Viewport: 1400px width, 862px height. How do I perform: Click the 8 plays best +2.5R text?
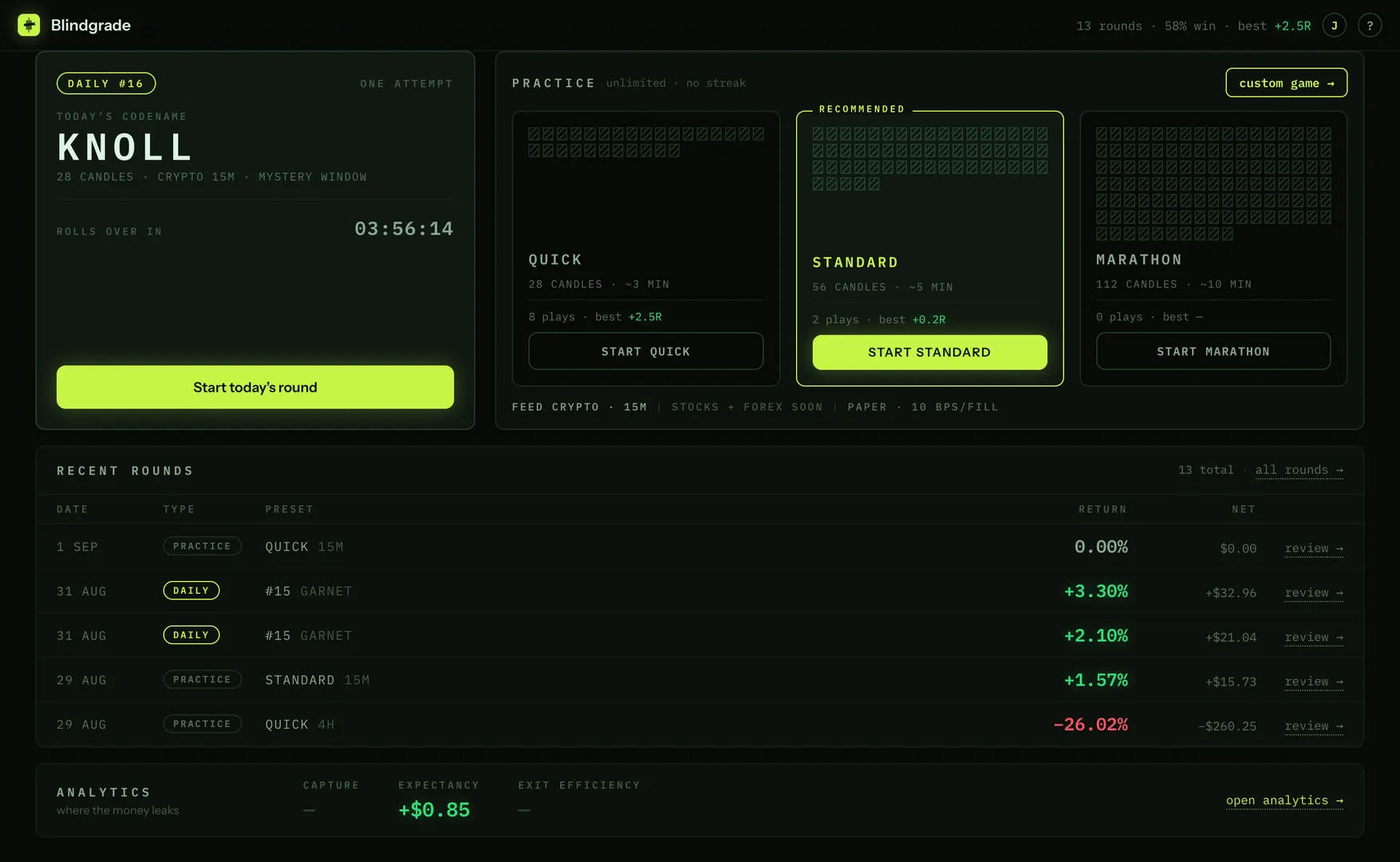tap(595, 317)
